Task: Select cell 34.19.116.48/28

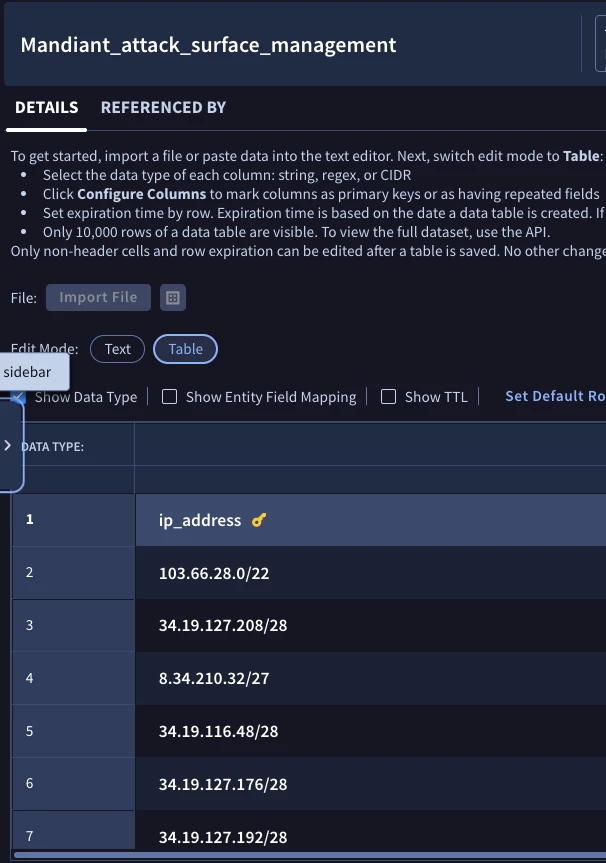Action: point(370,731)
